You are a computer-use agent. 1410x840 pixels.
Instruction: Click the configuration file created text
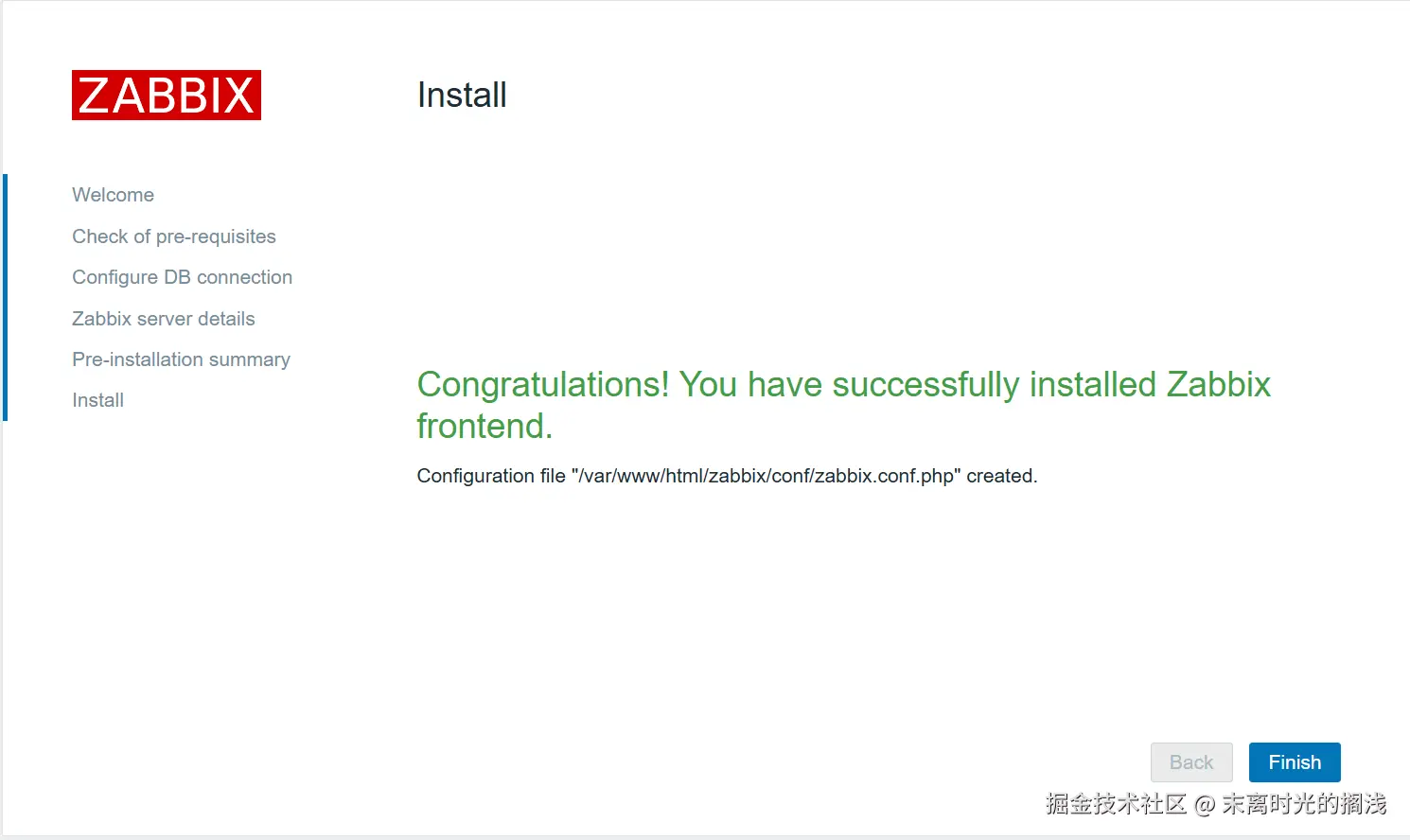pos(727,476)
